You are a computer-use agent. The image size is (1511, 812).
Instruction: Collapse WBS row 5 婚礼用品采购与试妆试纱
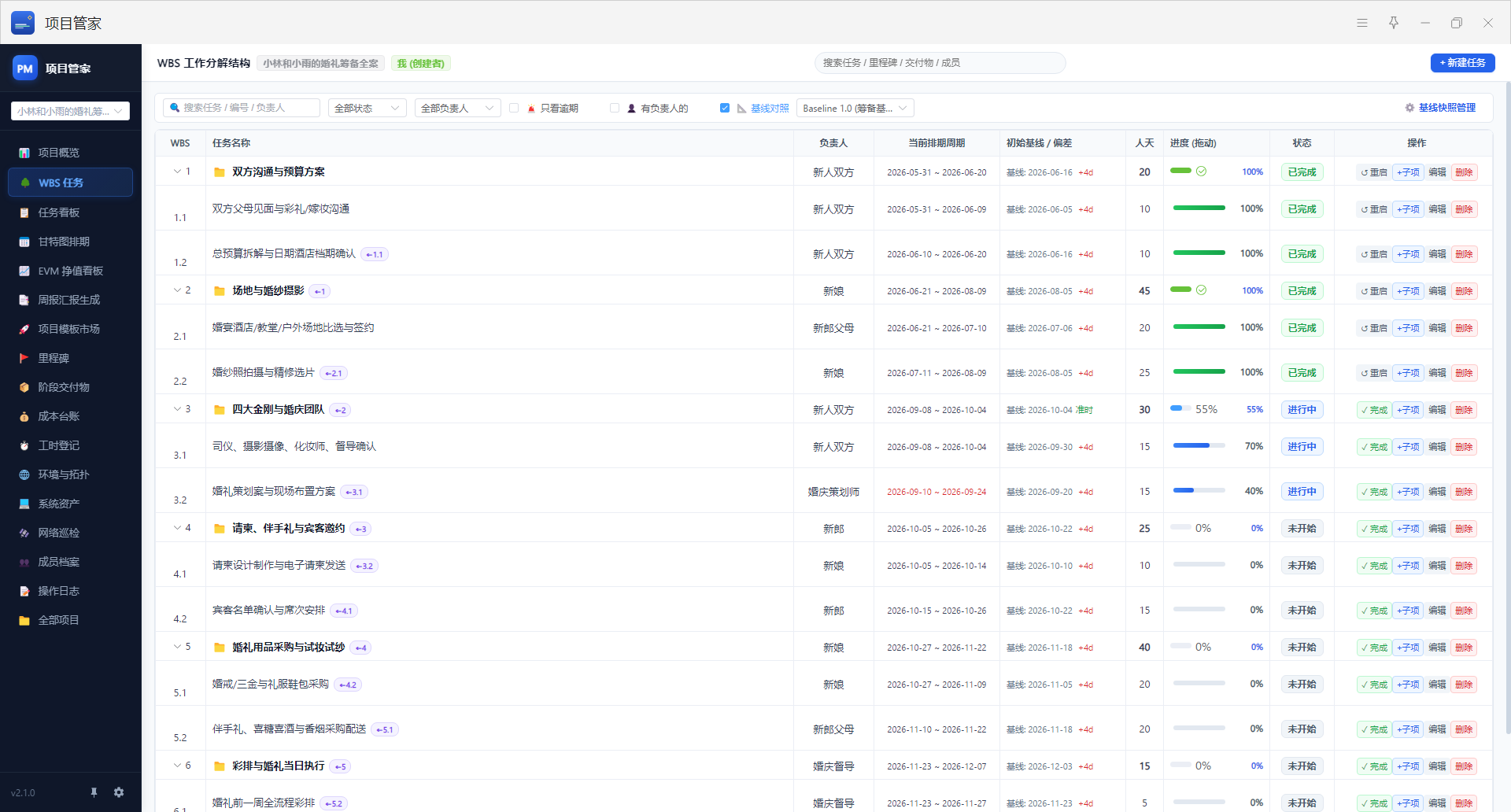(x=177, y=647)
